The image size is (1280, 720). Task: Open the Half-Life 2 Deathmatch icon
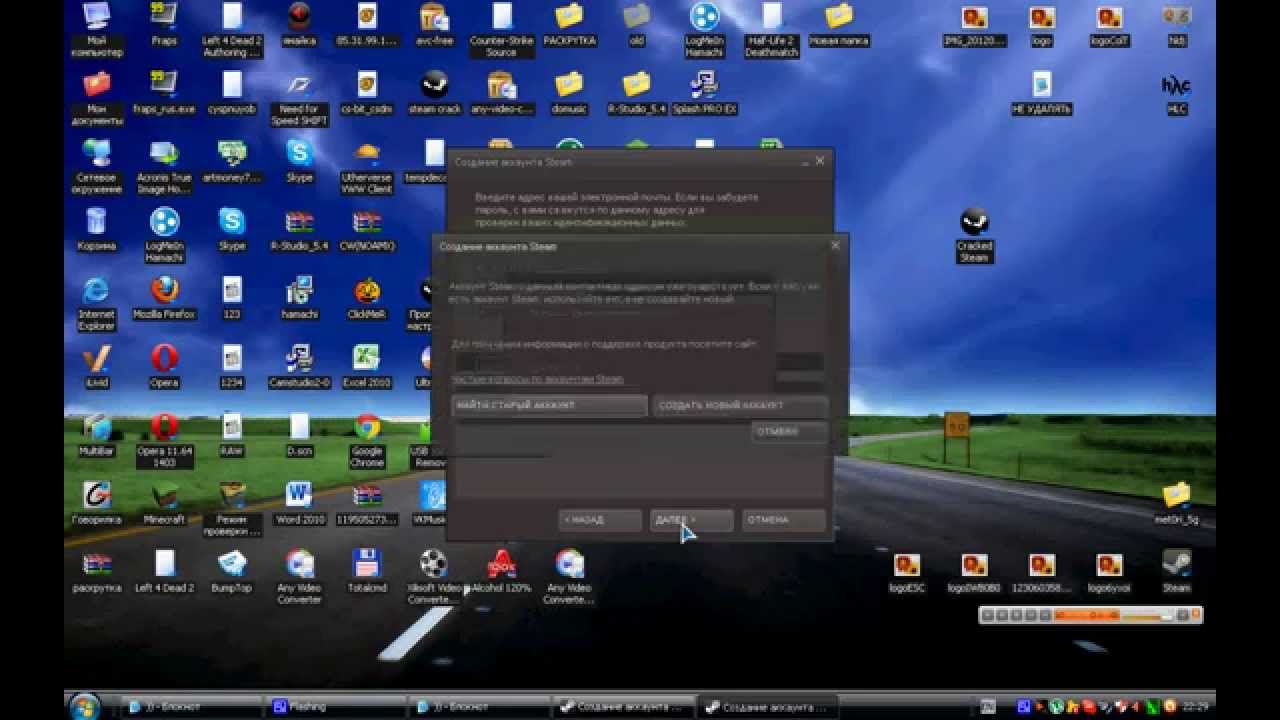[772, 30]
